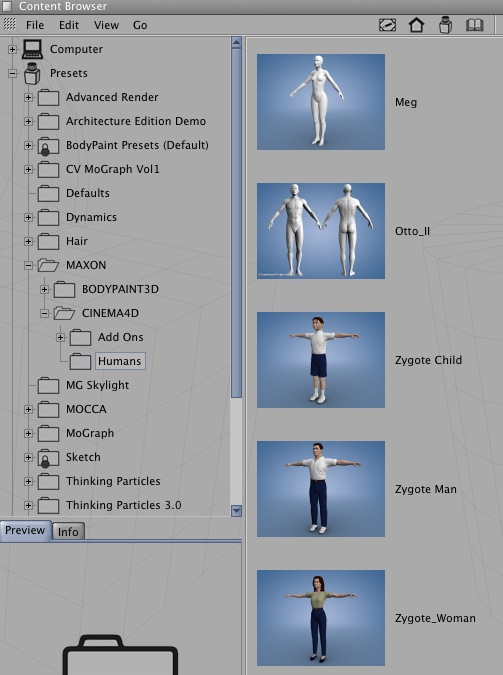Click the Add Ons folder icon
This screenshot has height=675, width=503.
tap(80, 338)
